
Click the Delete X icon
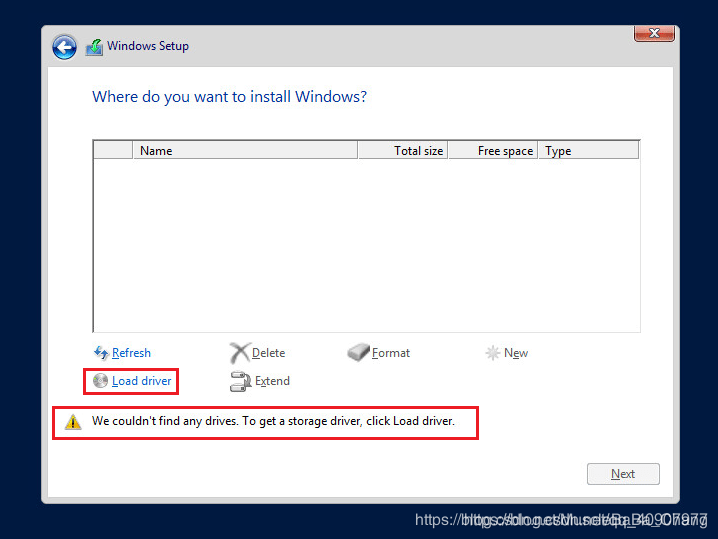pyautogui.click(x=239, y=353)
